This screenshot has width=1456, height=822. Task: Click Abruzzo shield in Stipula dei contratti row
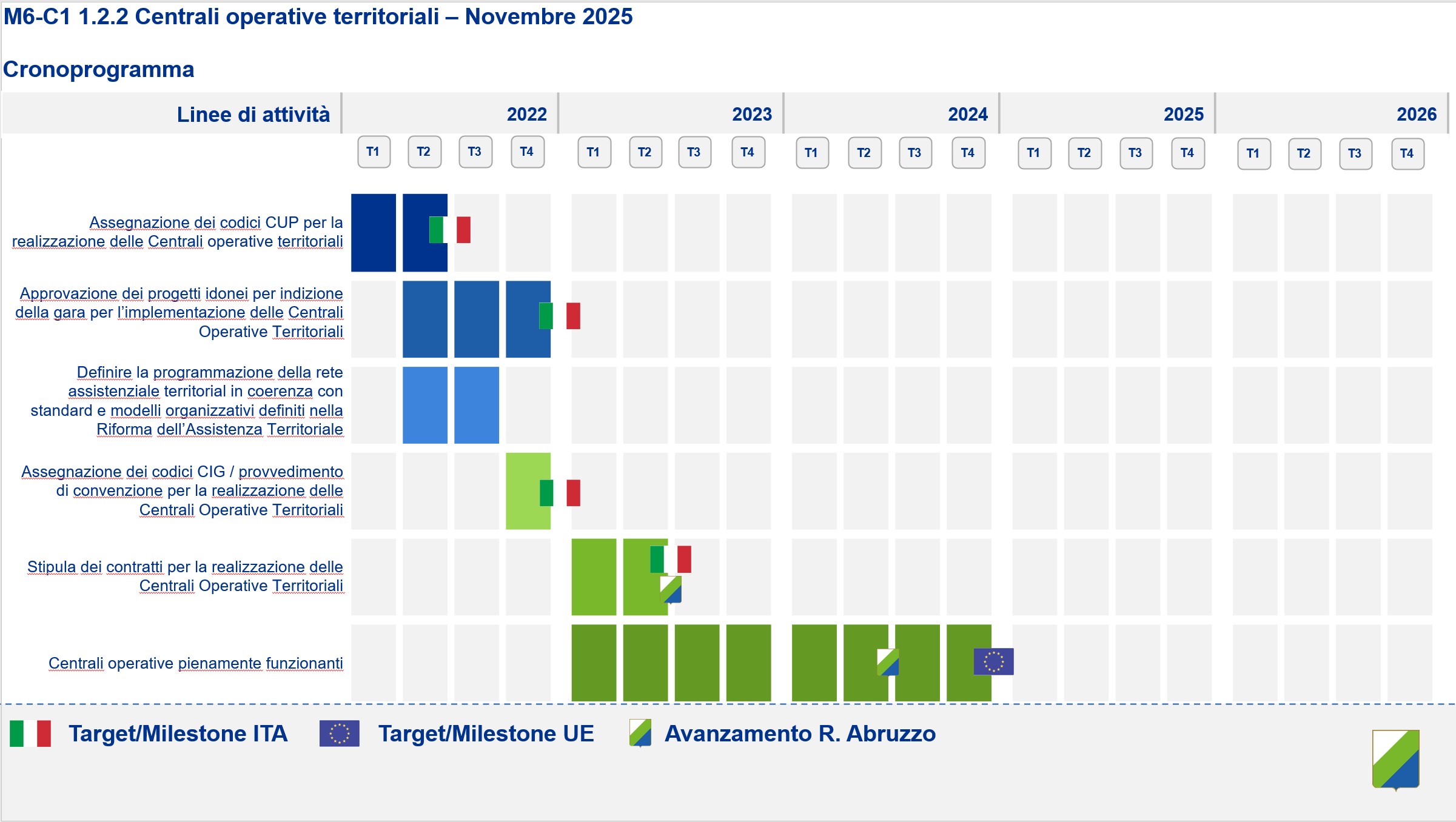[671, 589]
